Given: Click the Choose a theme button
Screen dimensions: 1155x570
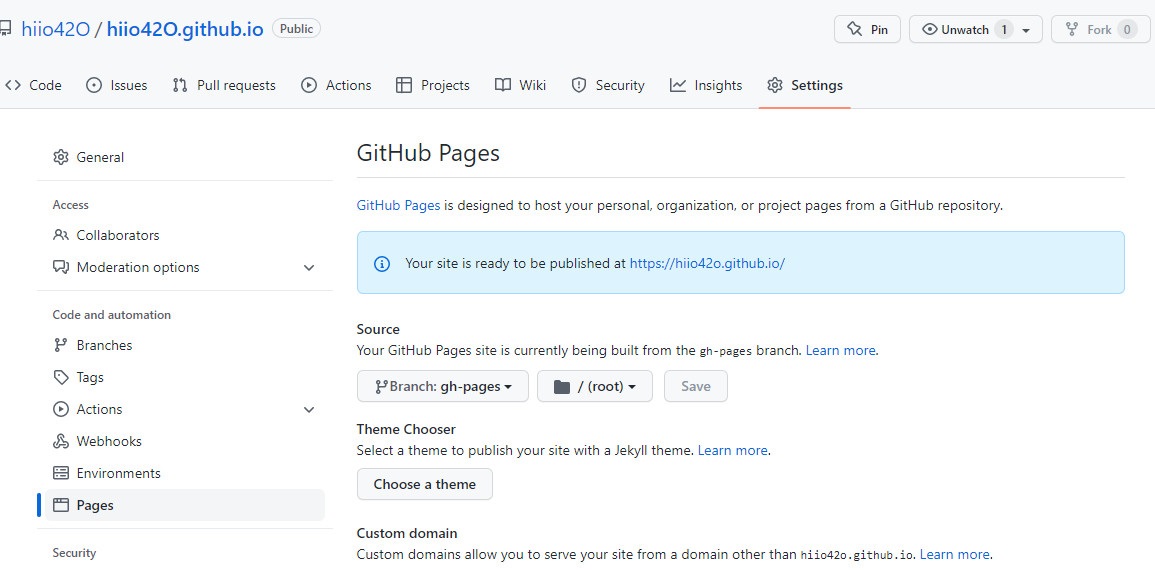Looking at the screenshot, I should tap(425, 485).
